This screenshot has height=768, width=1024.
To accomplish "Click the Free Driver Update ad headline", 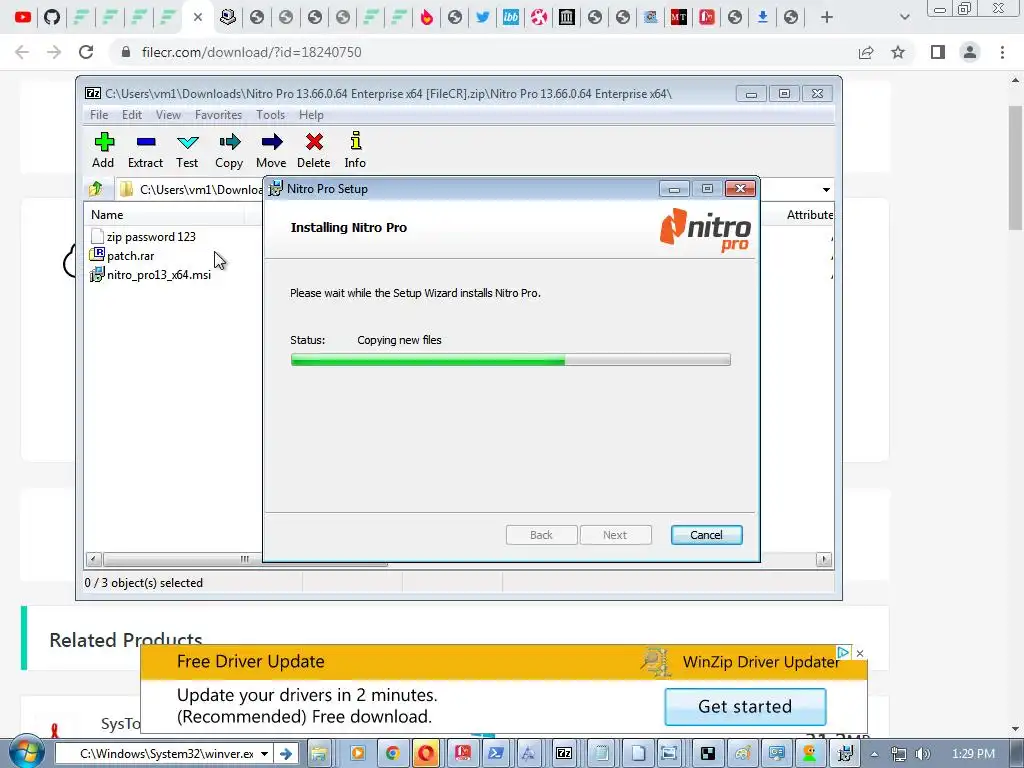I will click(251, 662).
